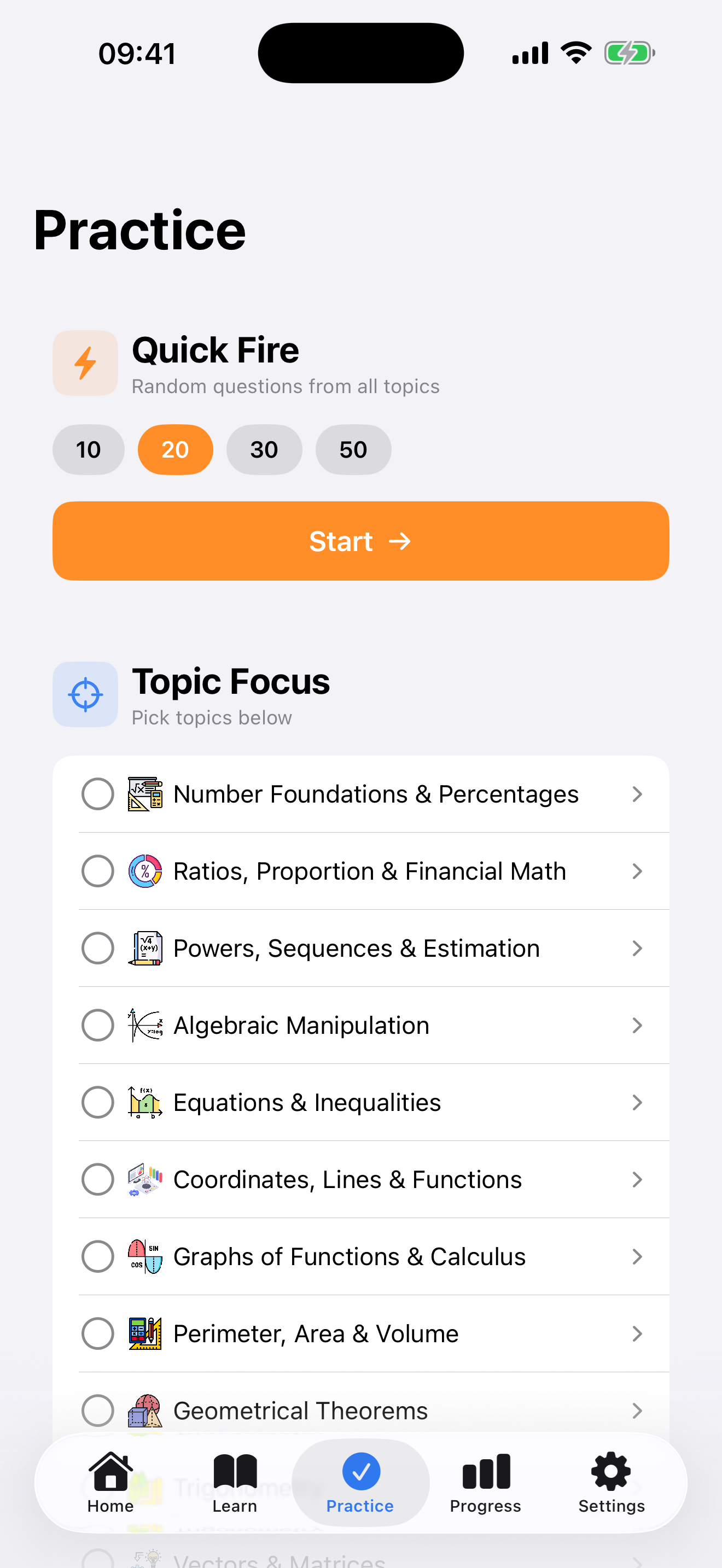Tap the Geometrical Theorems shapes icon
Image resolution: width=722 pixels, height=1568 pixels.
coord(145,1411)
